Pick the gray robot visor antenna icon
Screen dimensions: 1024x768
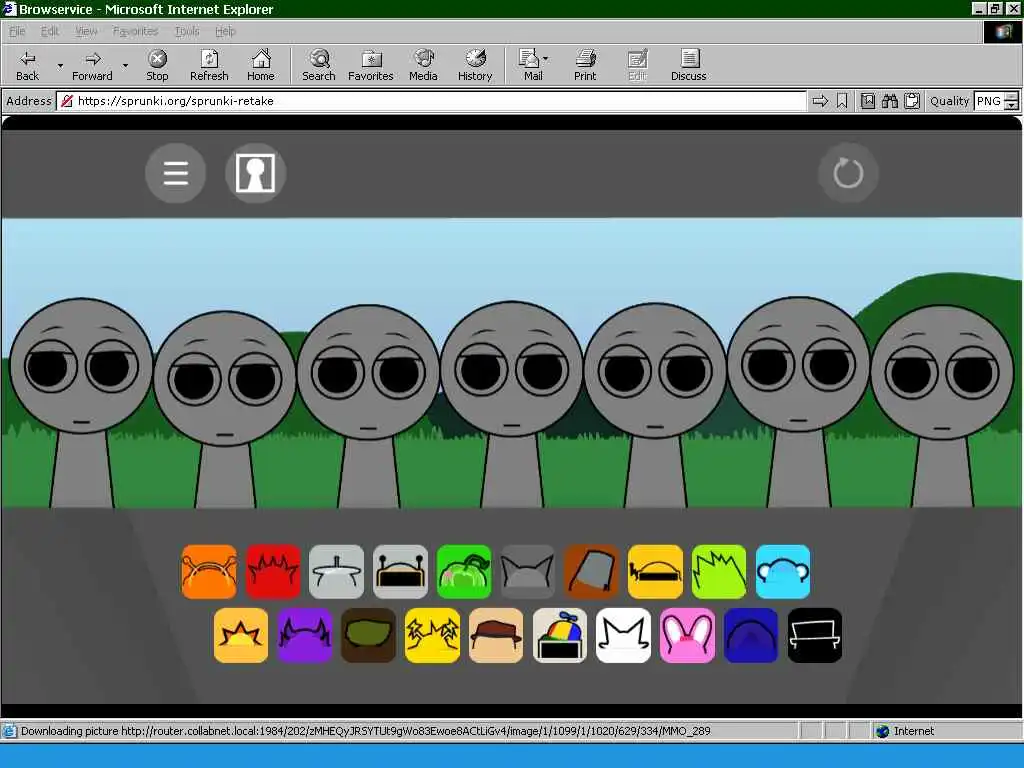coord(400,571)
